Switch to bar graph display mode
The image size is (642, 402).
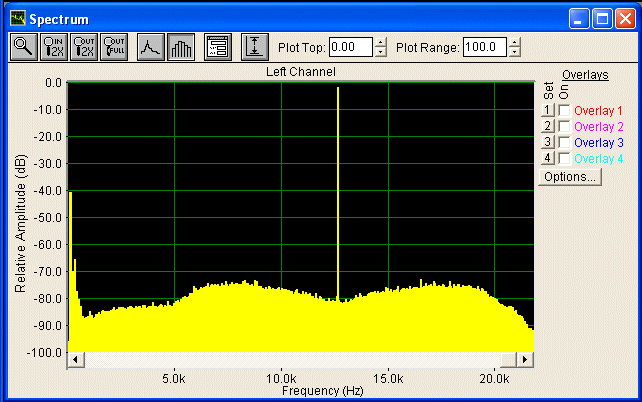pyautogui.click(x=181, y=47)
